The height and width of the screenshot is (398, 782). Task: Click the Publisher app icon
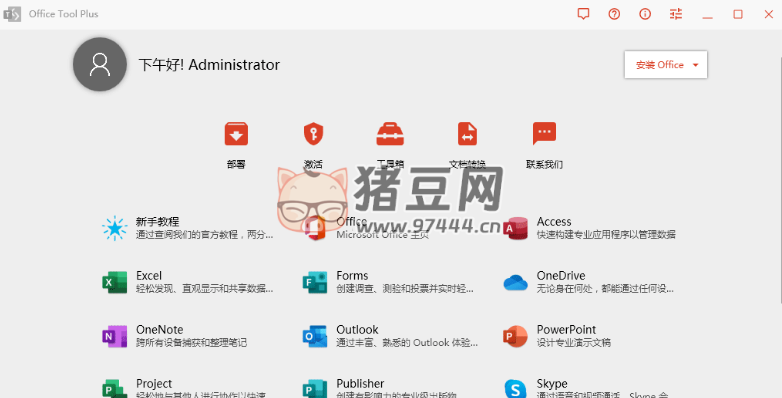315,388
